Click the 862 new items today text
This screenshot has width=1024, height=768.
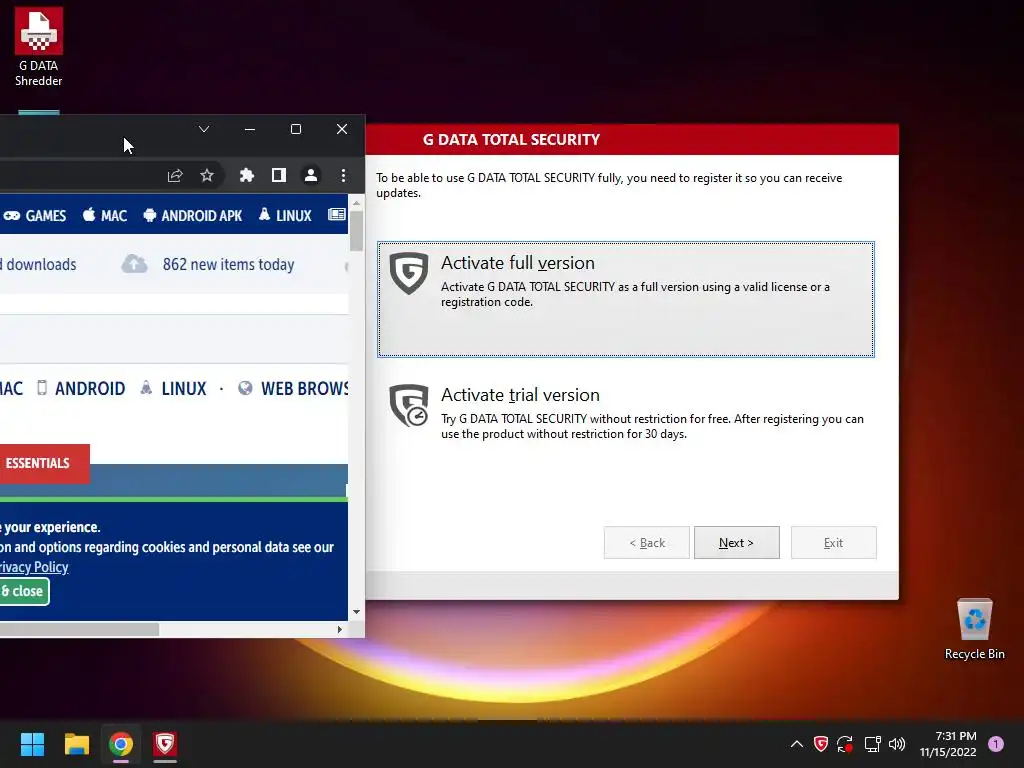[229, 264]
